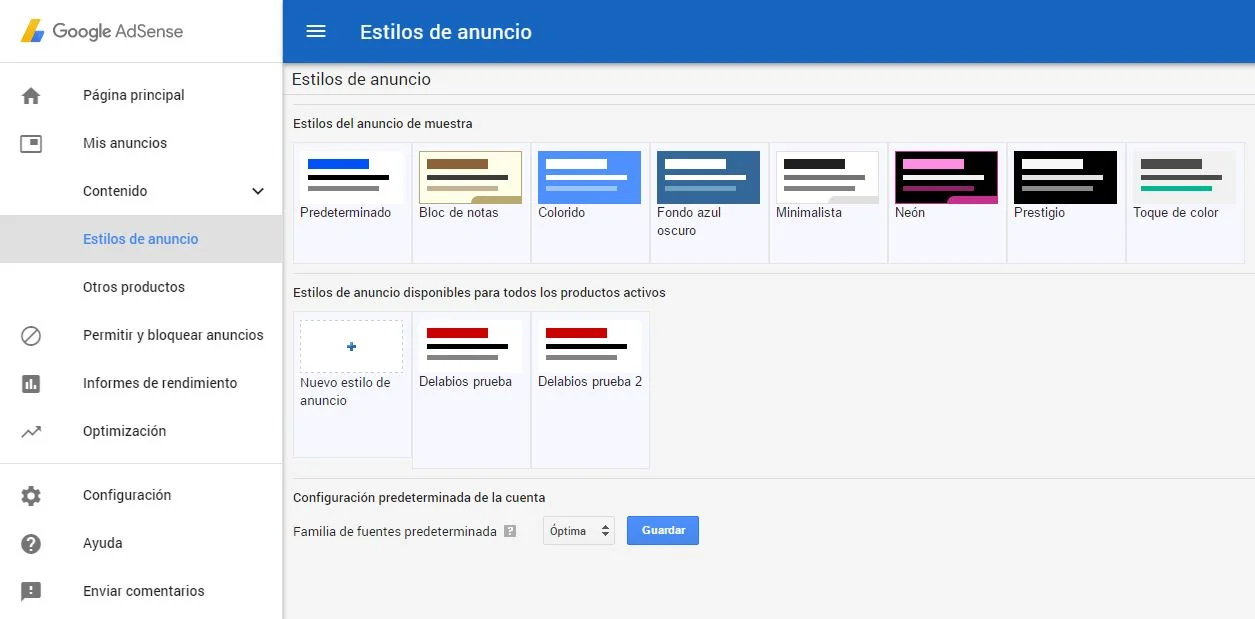Screen dimensions: 1255x619
Task: Open the hamburger menu in header
Action: pyautogui.click(x=316, y=31)
